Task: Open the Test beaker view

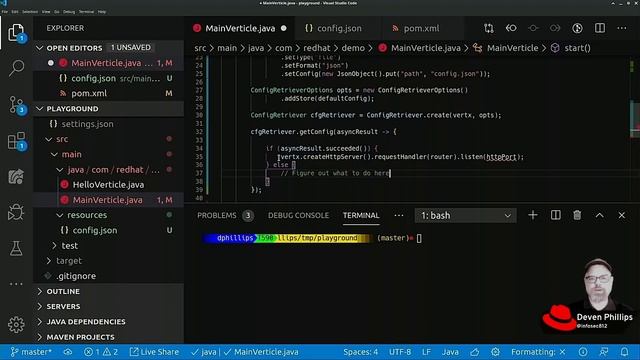Action: [16, 248]
